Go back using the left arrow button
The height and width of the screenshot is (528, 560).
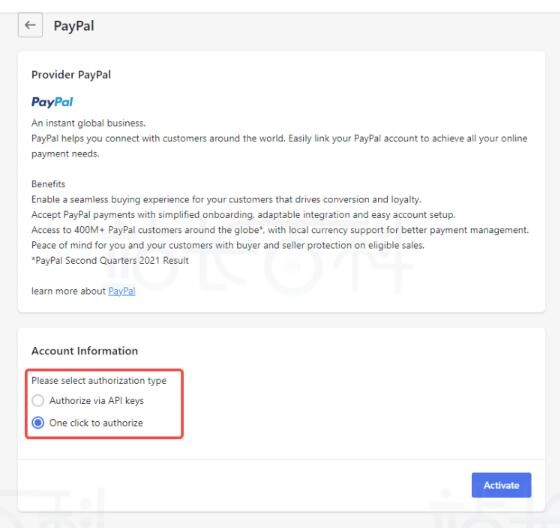click(x=30, y=25)
